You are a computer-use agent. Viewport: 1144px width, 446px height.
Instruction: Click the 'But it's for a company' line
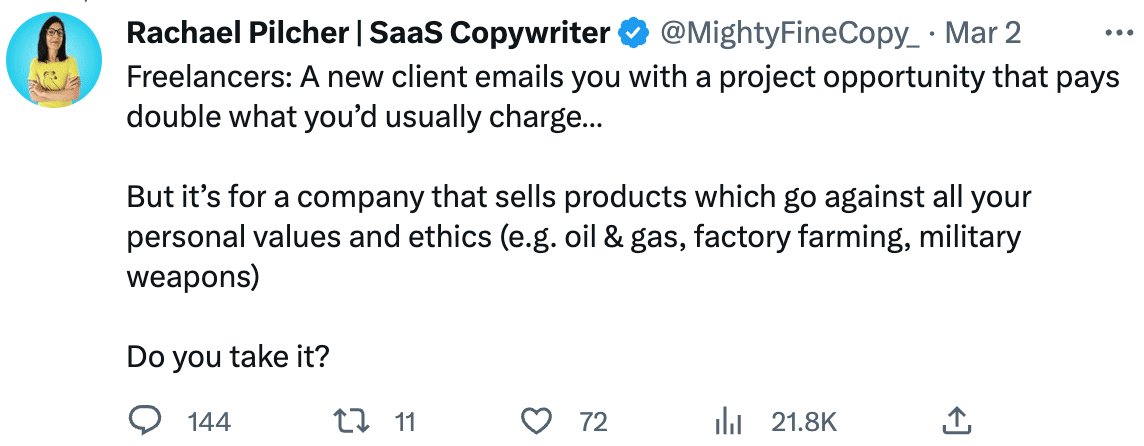(579, 197)
